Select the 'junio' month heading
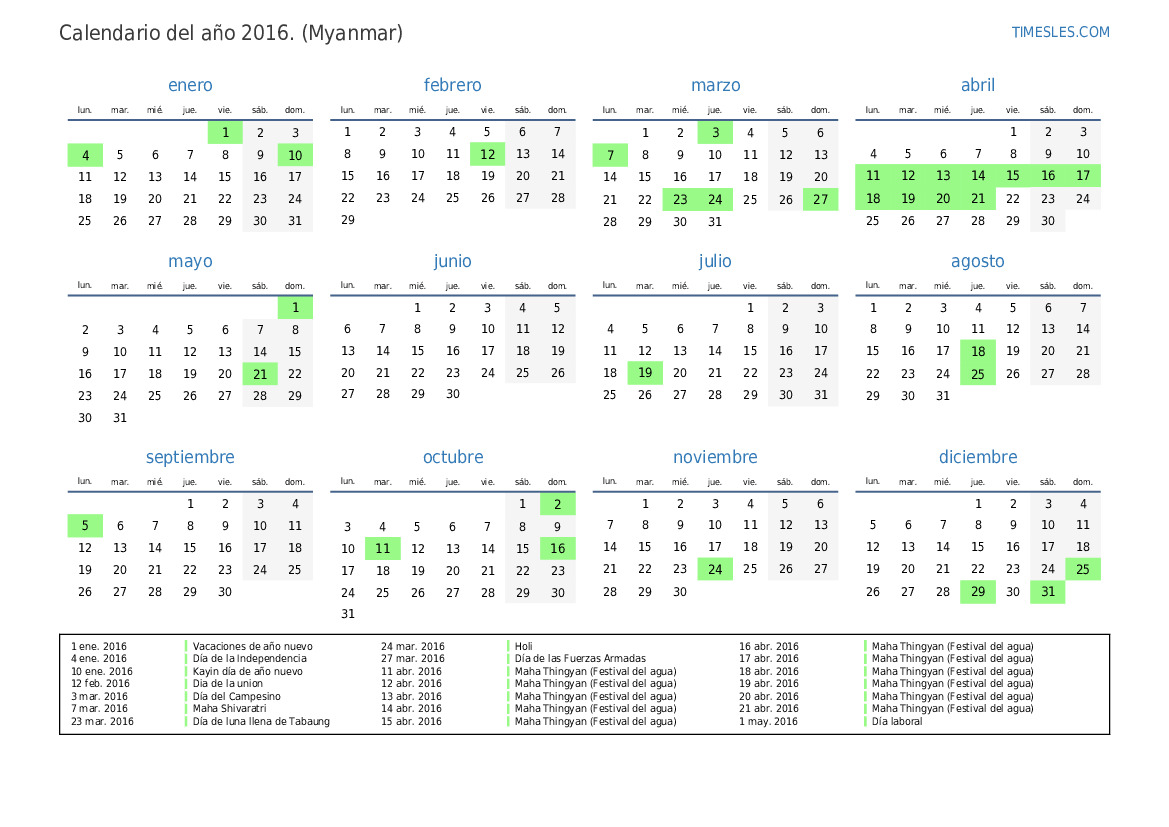1169x827 pixels. [x=453, y=261]
